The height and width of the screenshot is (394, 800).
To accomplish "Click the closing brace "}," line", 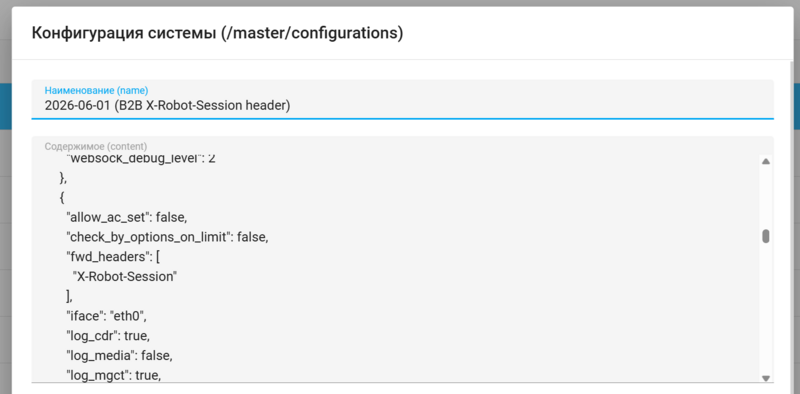I will pos(63,178).
